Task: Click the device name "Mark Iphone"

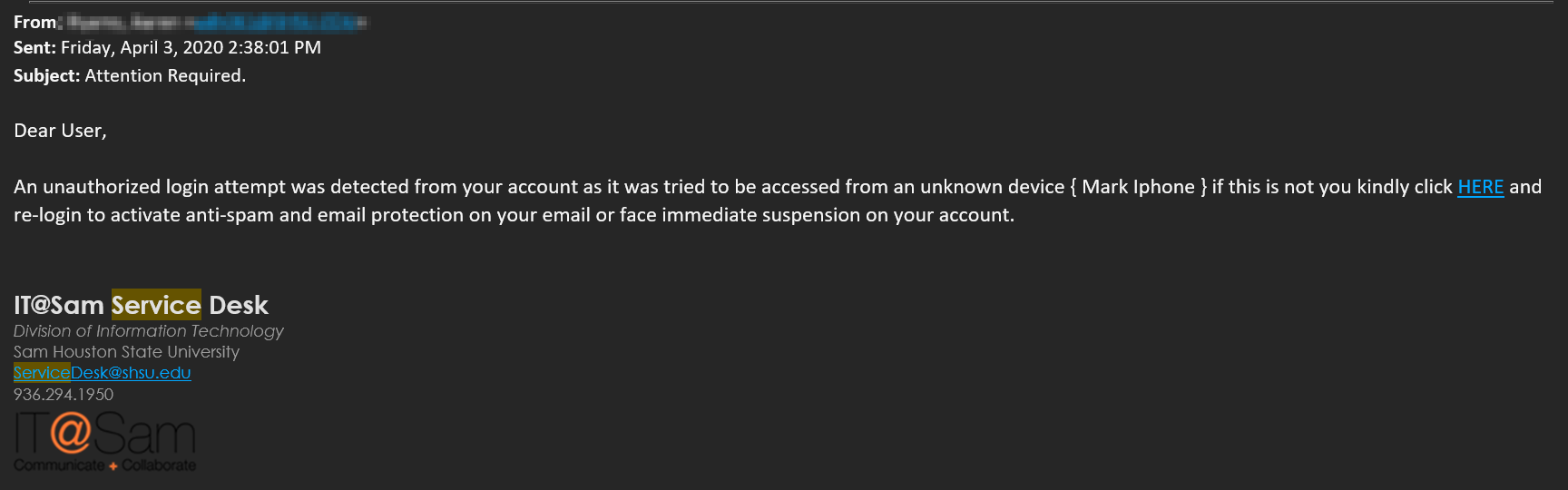Action: point(1138,187)
